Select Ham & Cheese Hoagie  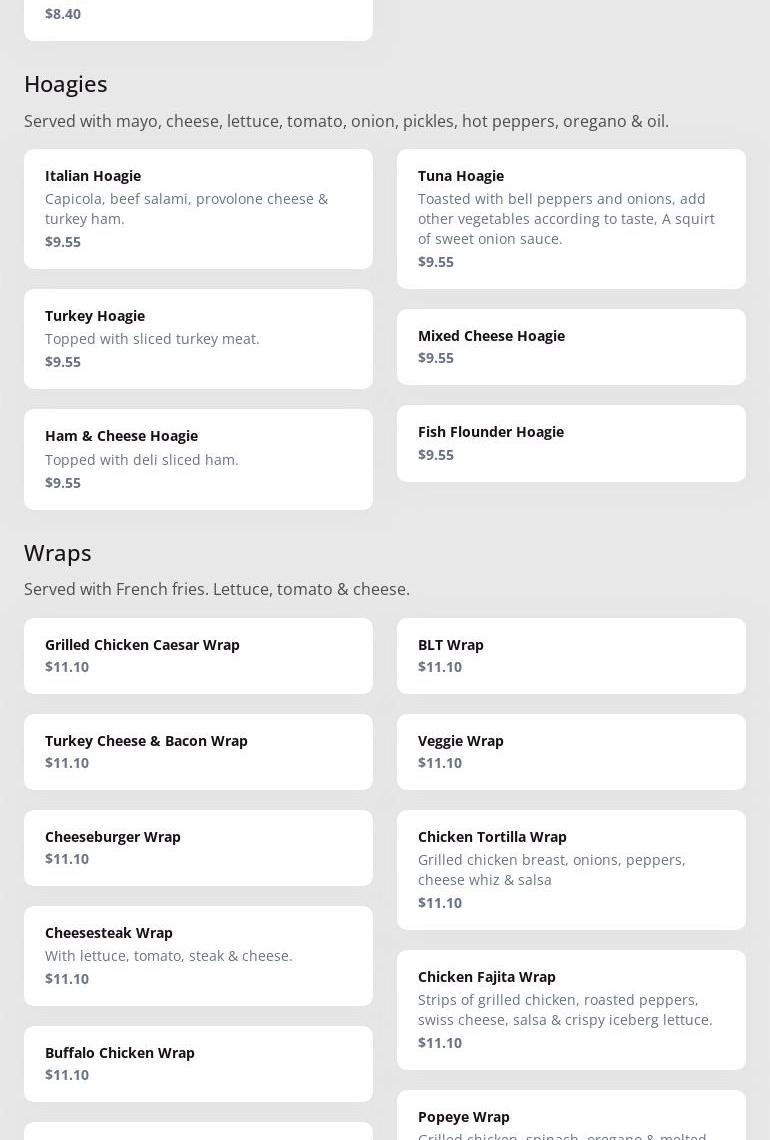198,459
